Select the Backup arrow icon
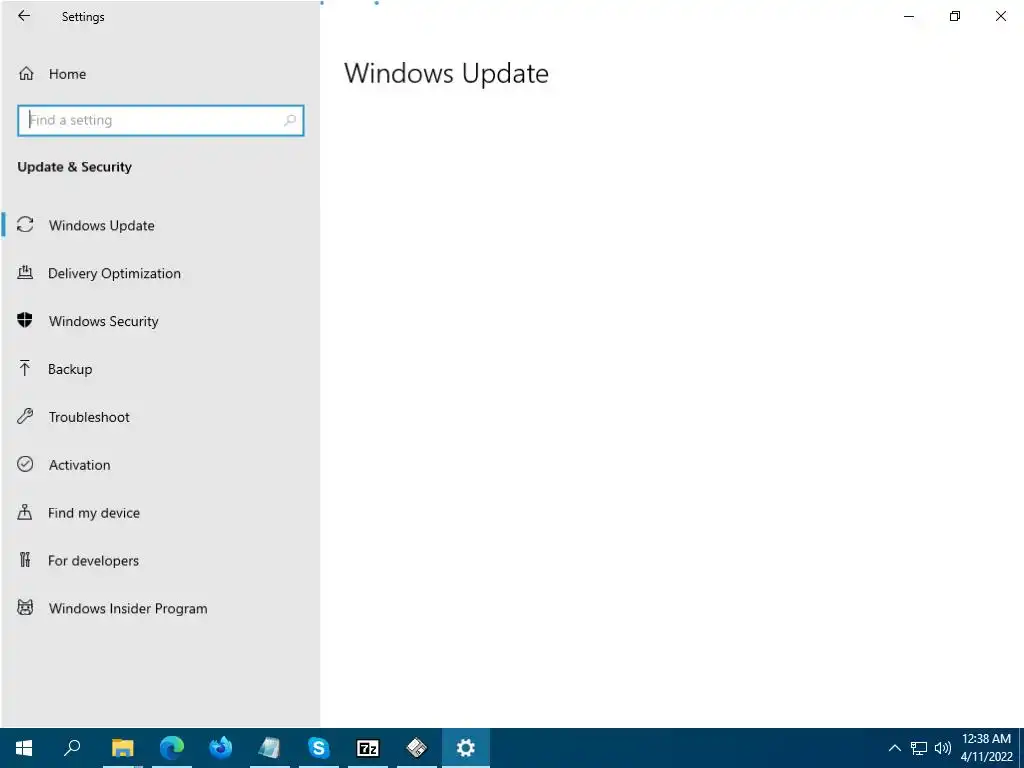Screen dimensions: 1024x768 pyautogui.click(x=25, y=368)
